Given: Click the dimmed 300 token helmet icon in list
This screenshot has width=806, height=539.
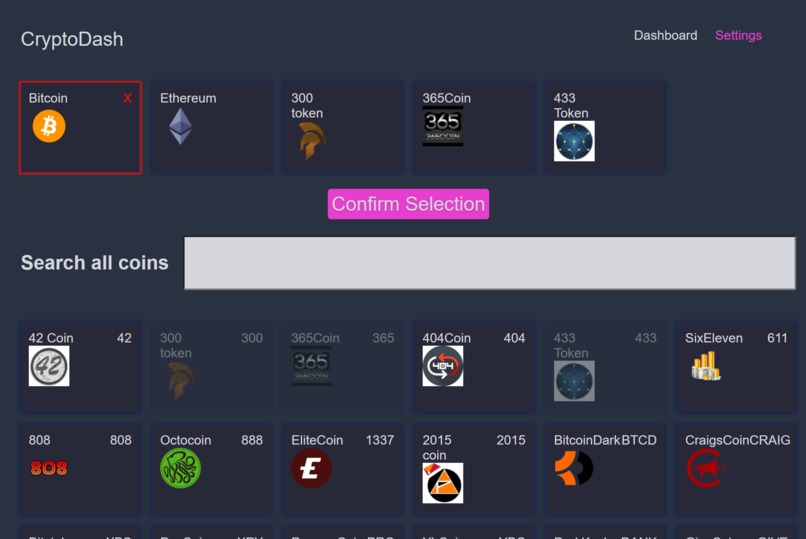Looking at the screenshot, I should pyautogui.click(x=180, y=381).
